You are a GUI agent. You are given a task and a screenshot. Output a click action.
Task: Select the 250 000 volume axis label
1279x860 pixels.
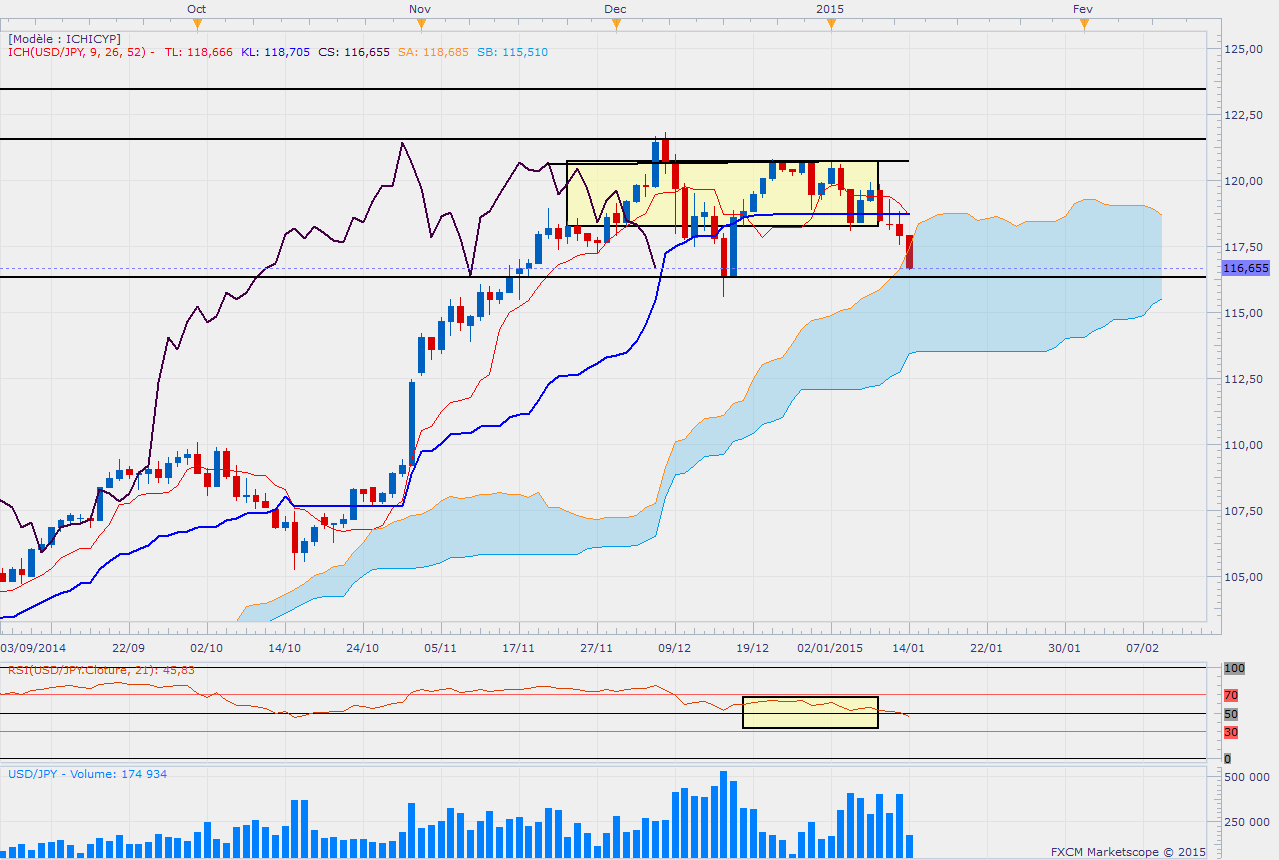[x=1246, y=821]
